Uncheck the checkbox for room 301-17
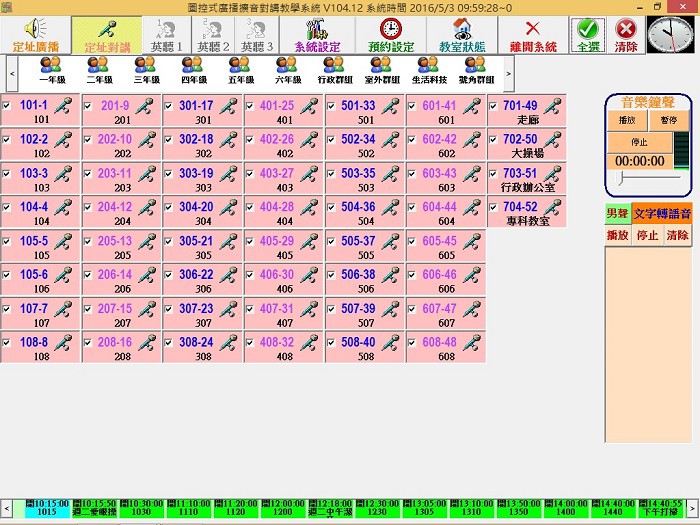 pos(169,106)
